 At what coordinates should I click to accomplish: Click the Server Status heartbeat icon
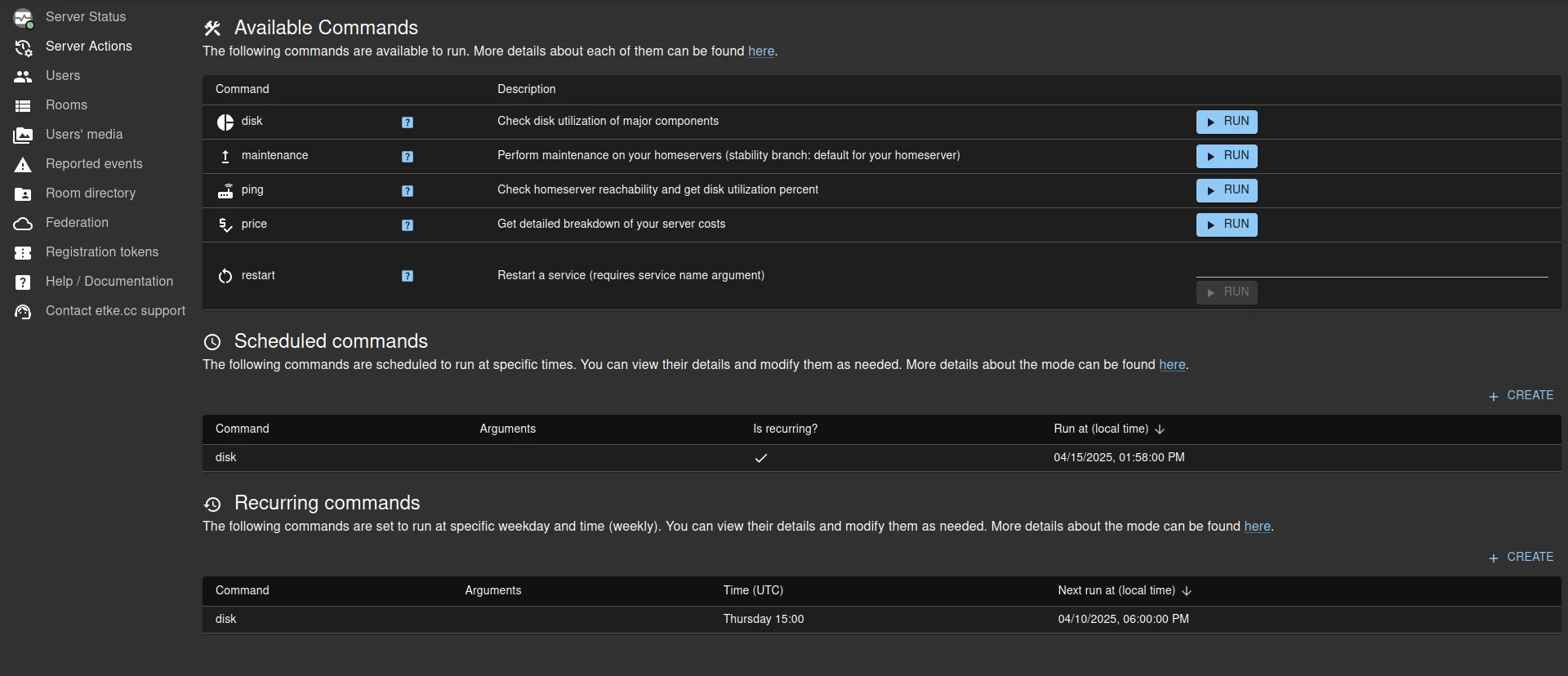(x=23, y=17)
